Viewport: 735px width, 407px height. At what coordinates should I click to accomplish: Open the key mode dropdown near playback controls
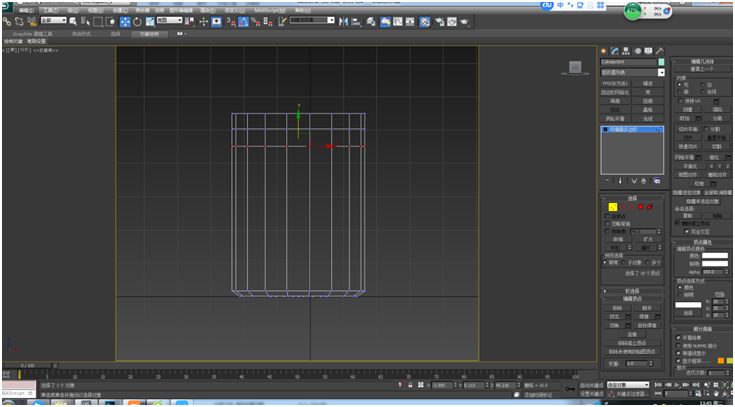[x=628, y=384]
